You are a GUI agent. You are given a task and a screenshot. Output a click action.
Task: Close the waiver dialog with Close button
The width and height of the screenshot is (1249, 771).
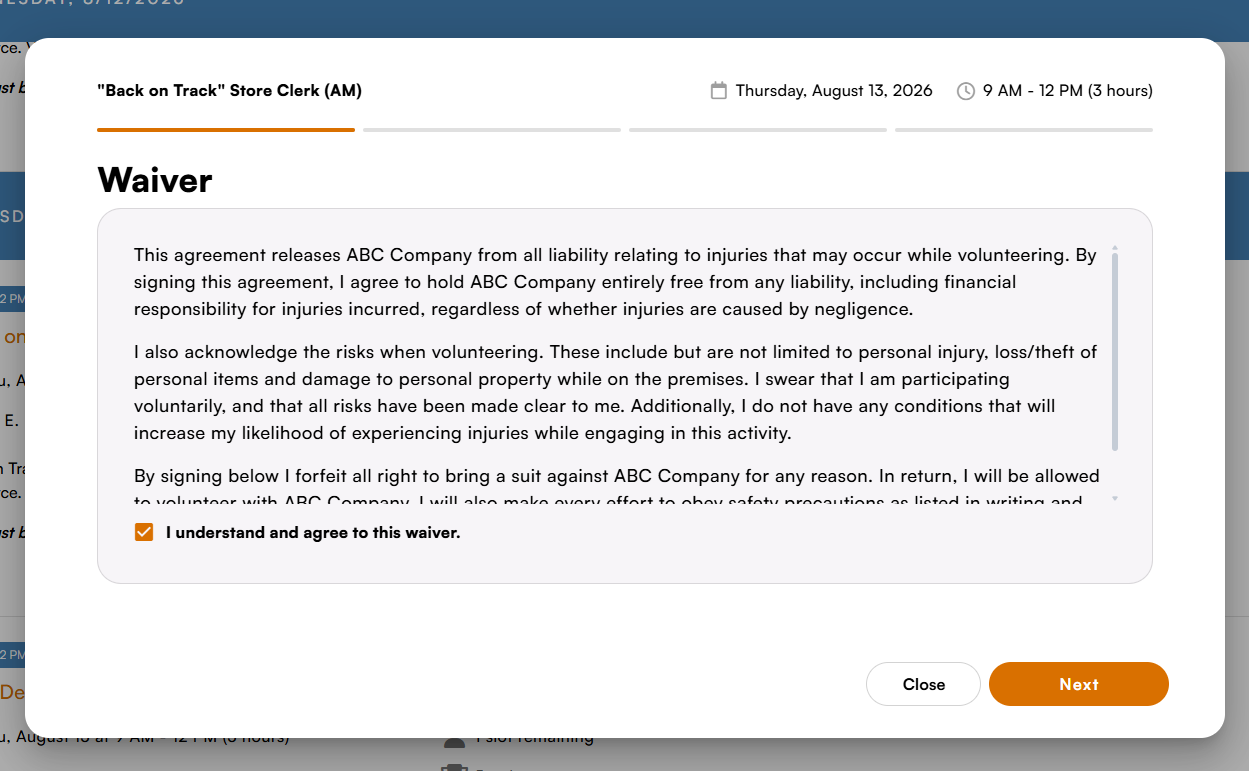923,684
